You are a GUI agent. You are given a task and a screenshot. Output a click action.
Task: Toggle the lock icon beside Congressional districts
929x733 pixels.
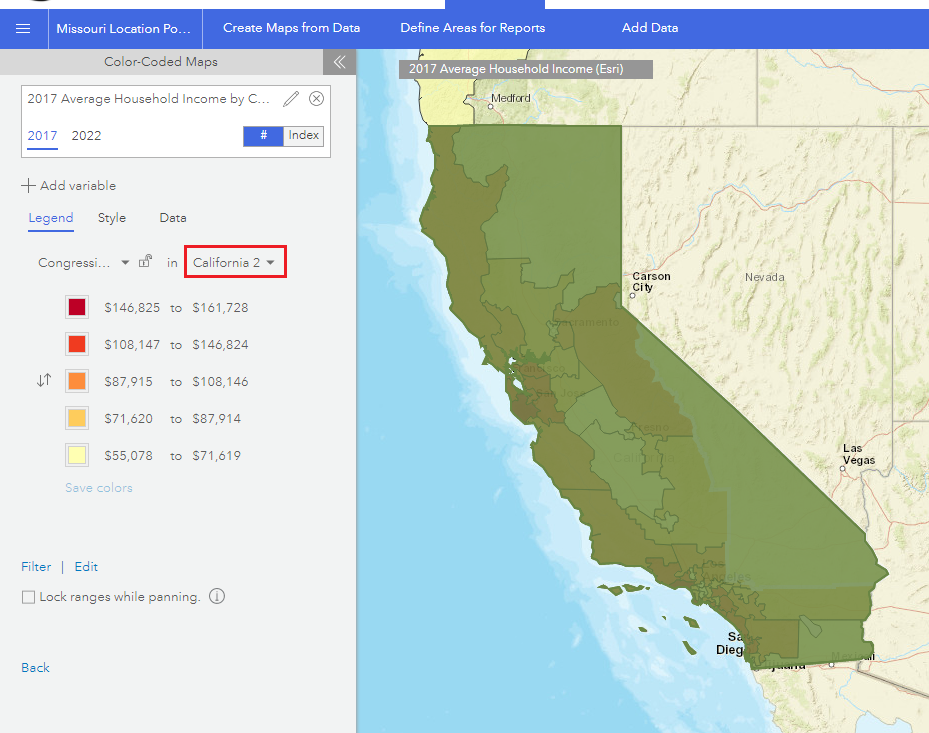click(146, 262)
